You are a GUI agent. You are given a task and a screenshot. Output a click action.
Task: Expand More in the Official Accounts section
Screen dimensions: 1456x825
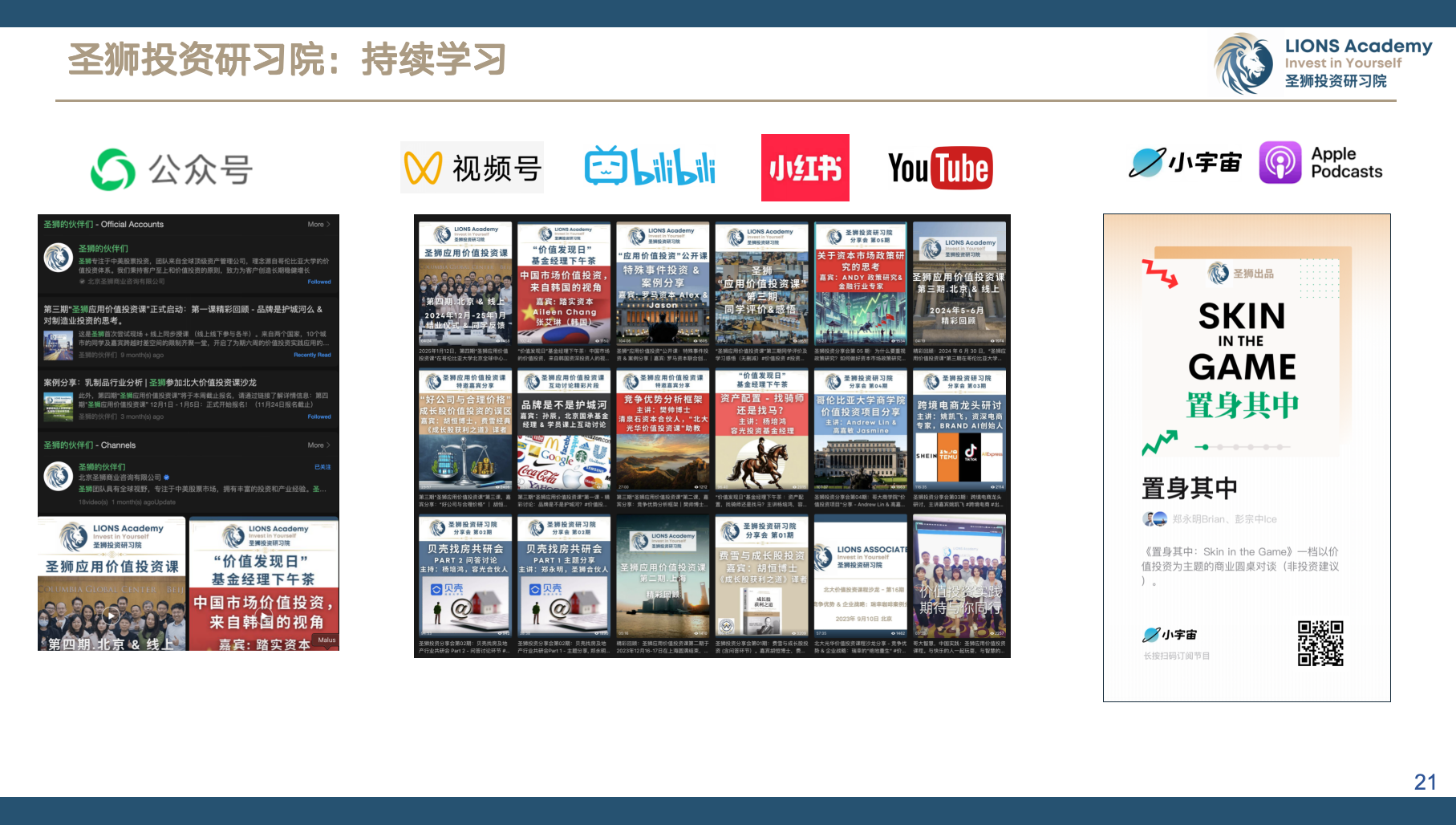click(x=318, y=225)
